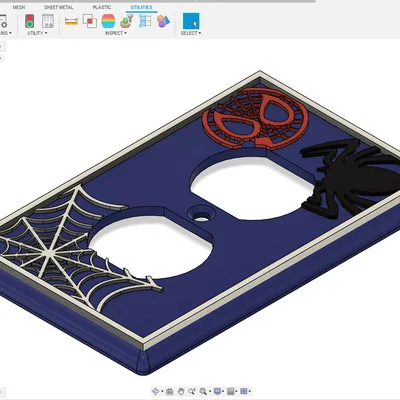The width and height of the screenshot is (400, 400).
Task: Select the red Spider-Man mask body
Action: (x=255, y=118)
